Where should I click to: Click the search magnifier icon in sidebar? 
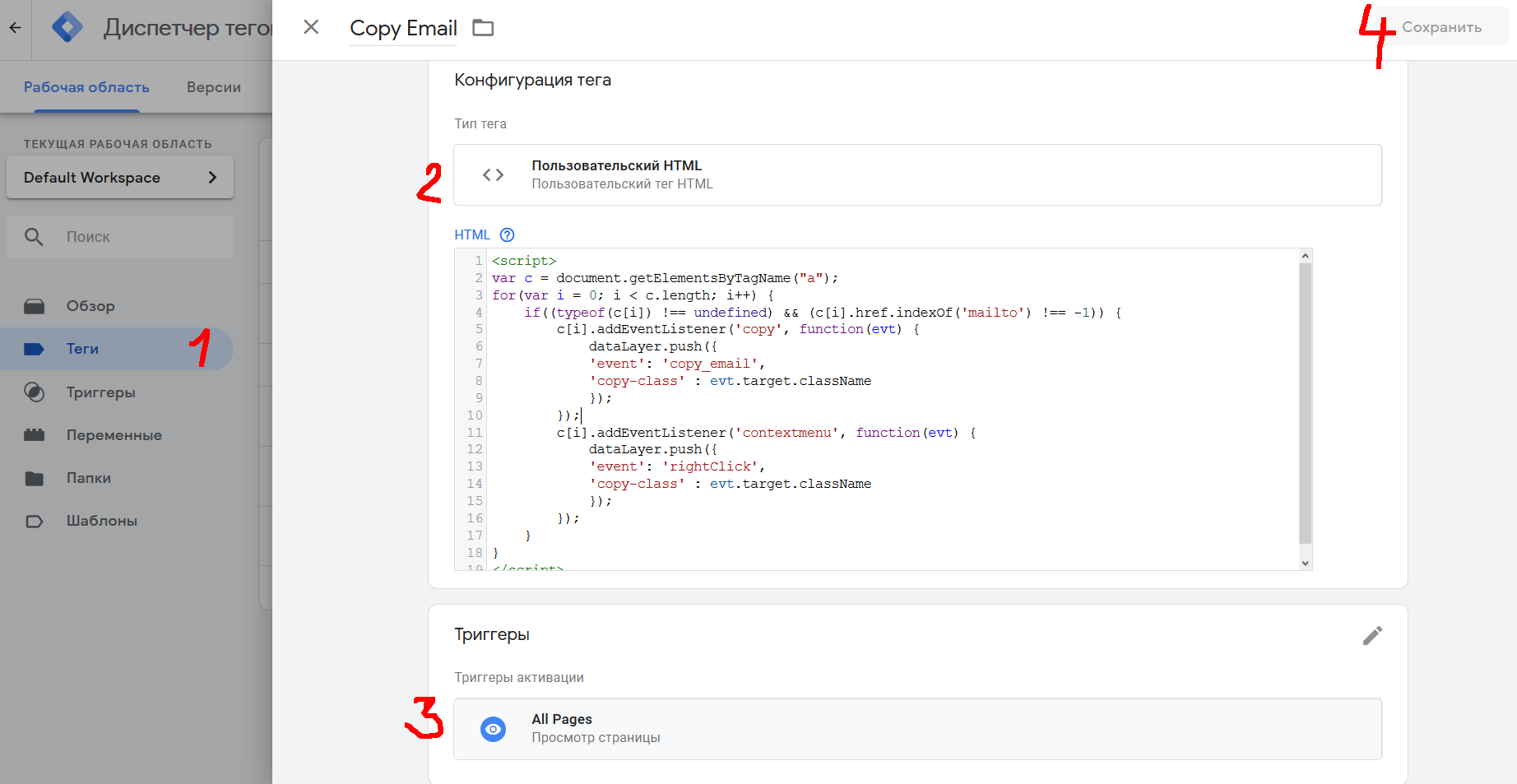[x=34, y=237]
